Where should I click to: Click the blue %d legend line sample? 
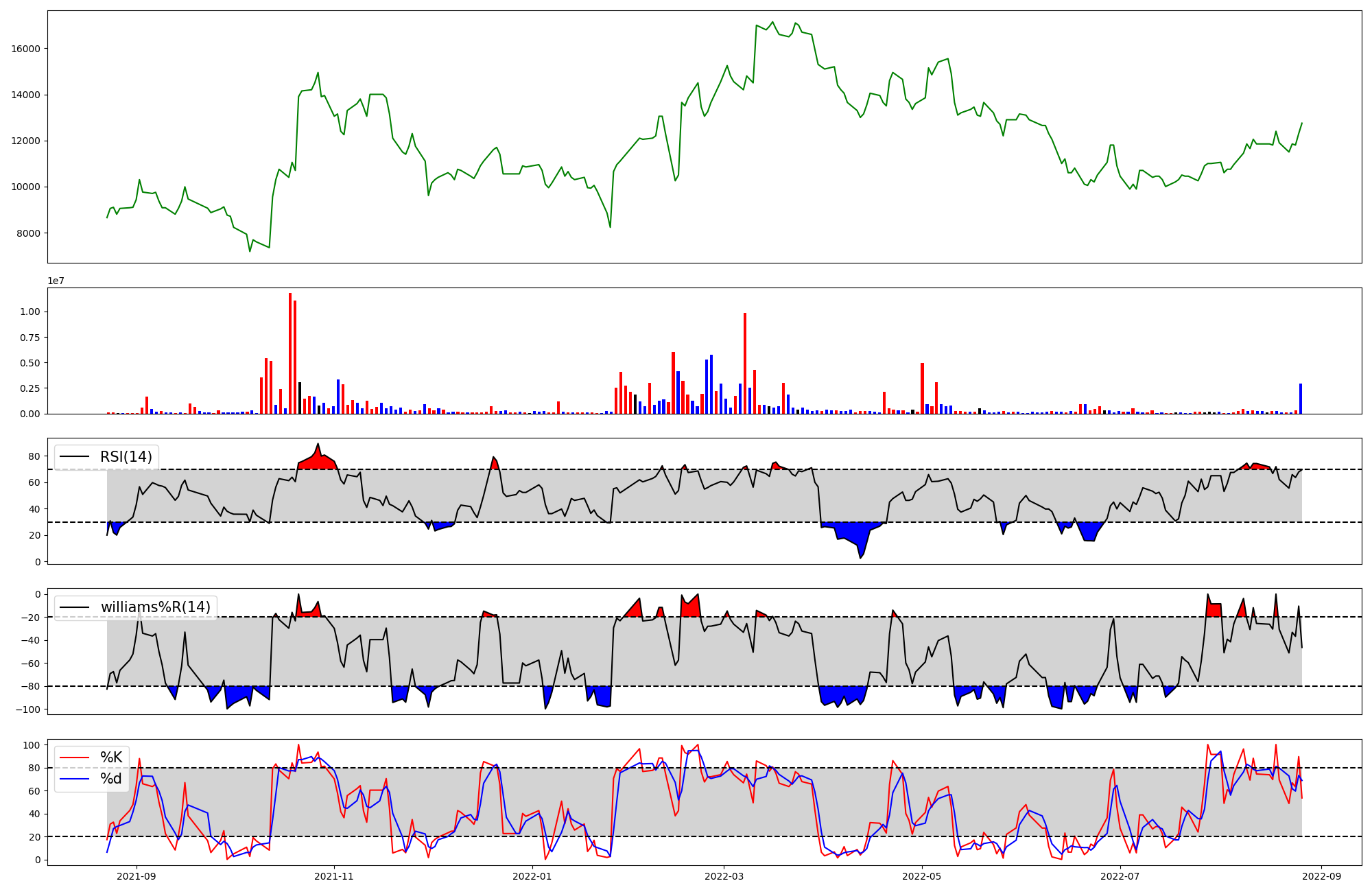pyautogui.click(x=75, y=779)
